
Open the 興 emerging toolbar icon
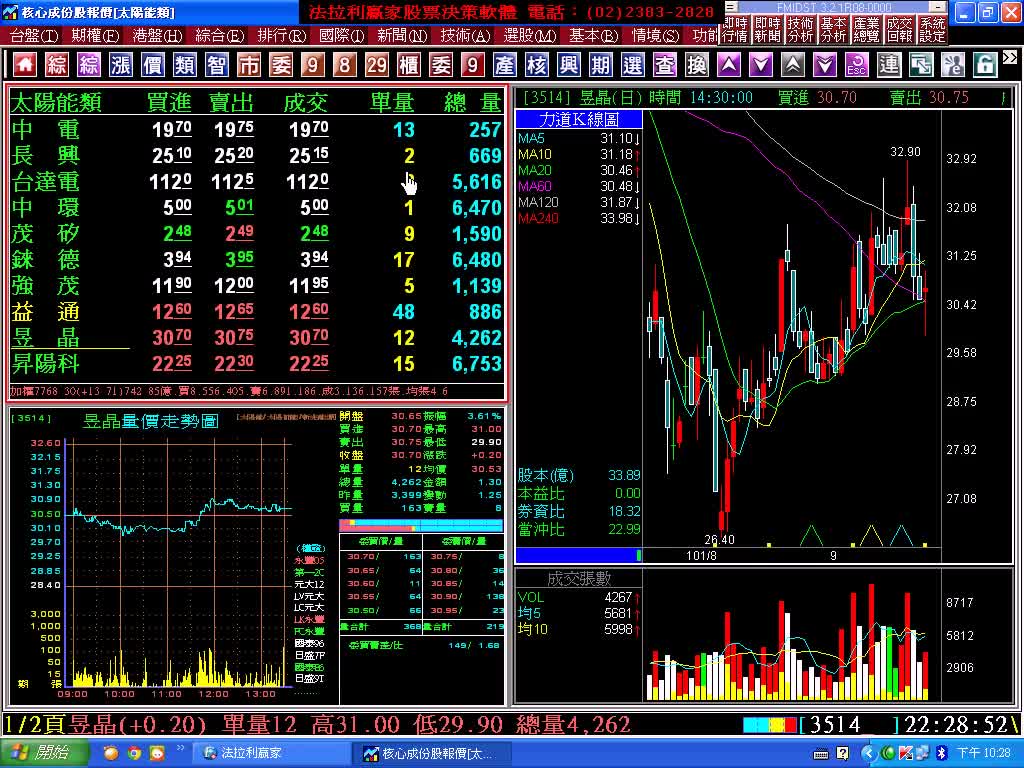click(x=569, y=65)
